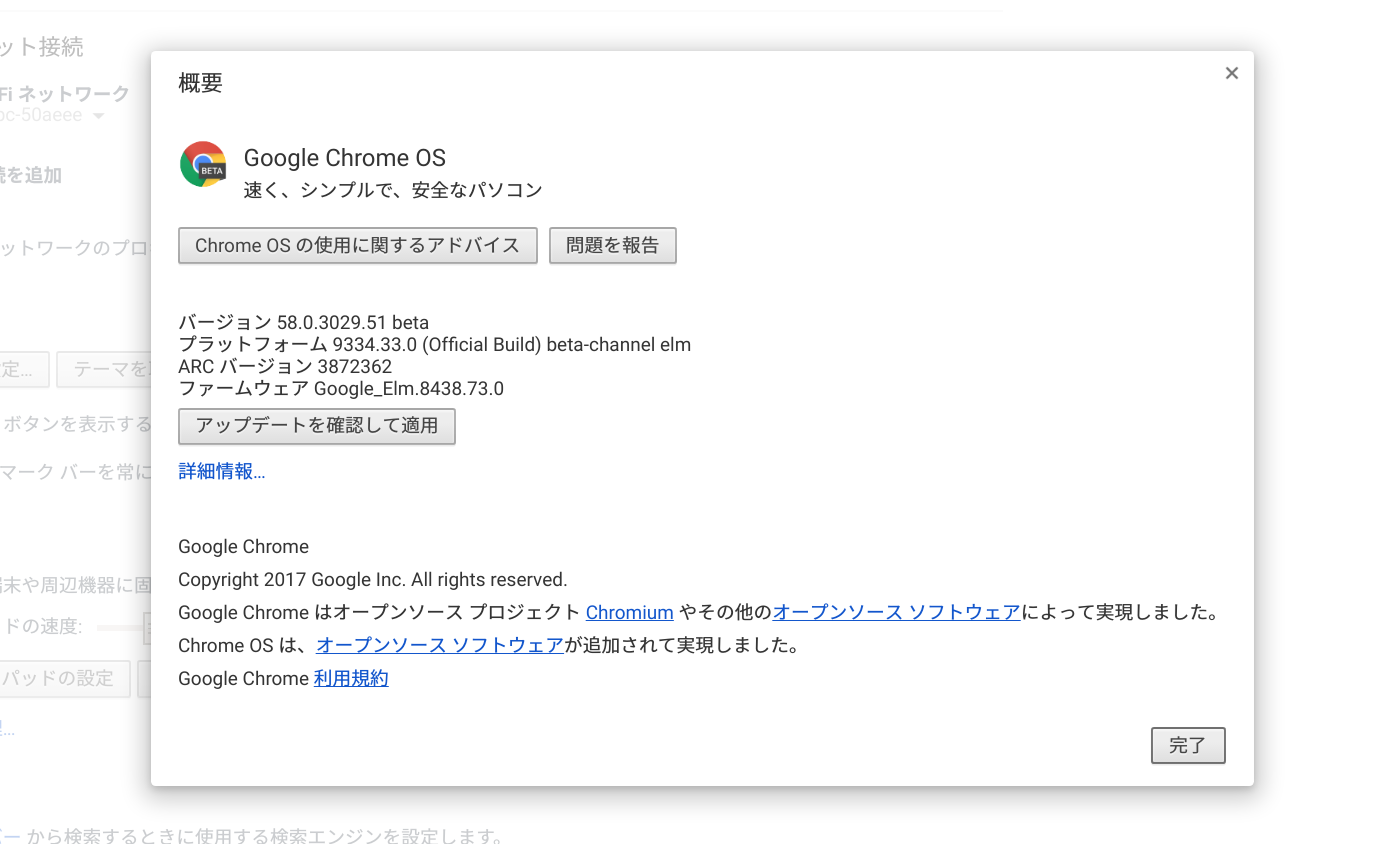Expand the Wi-Fi network dropdown arrow in background
The image size is (1373, 844).
coord(98,116)
